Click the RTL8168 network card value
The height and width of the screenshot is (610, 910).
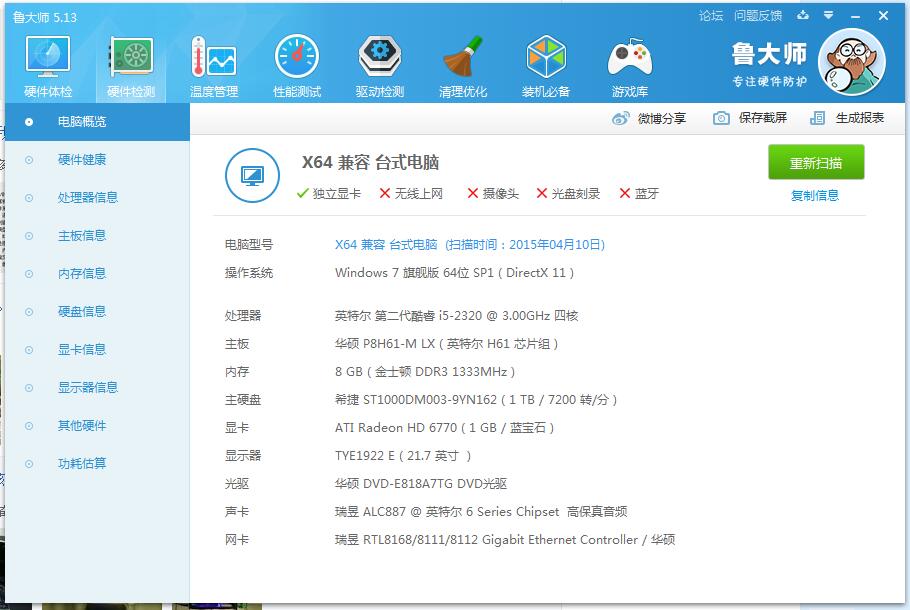(505, 540)
